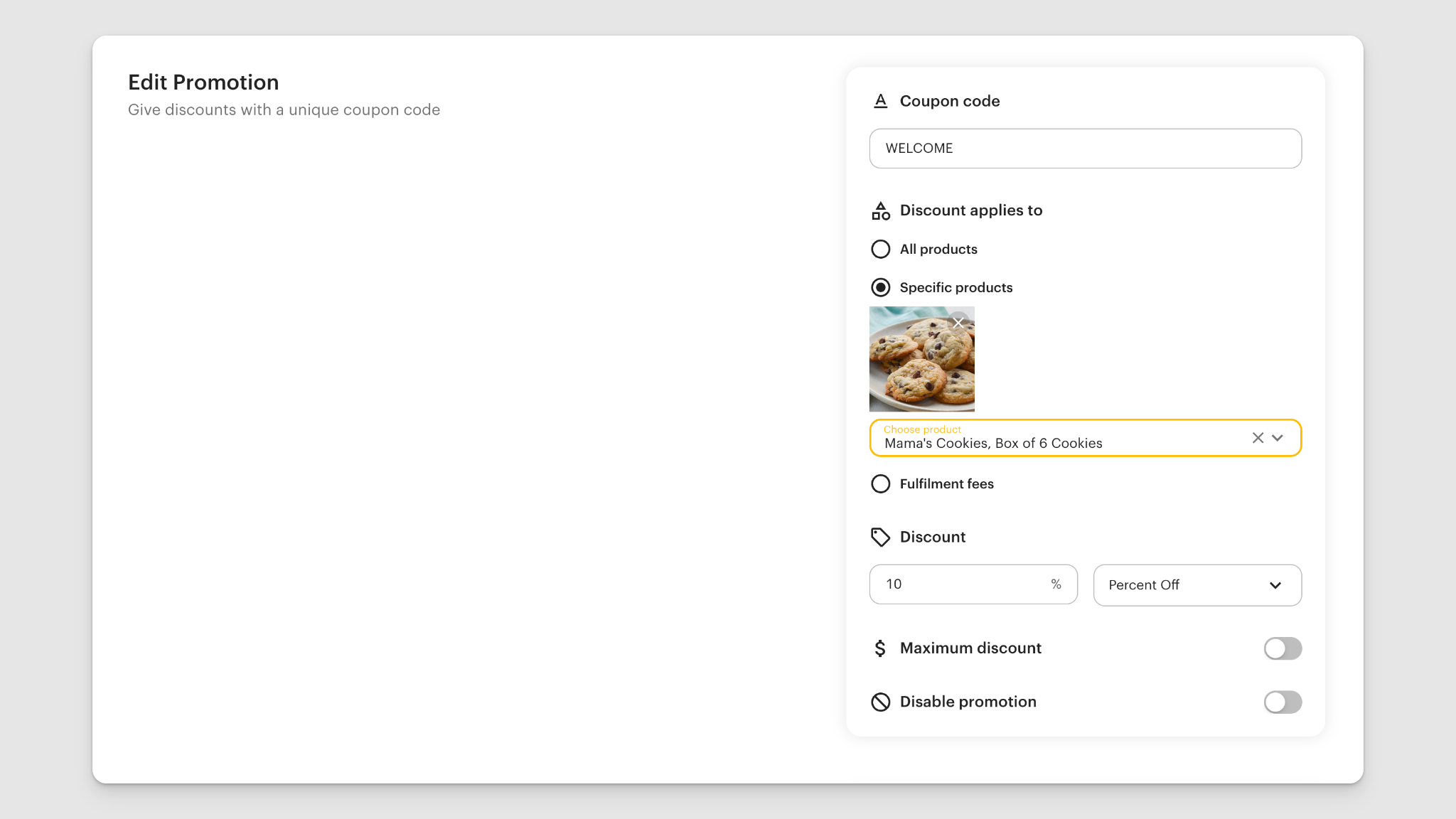Click the dollar sign icon beside Maximum discount
The height and width of the screenshot is (819, 1456).
(881, 648)
